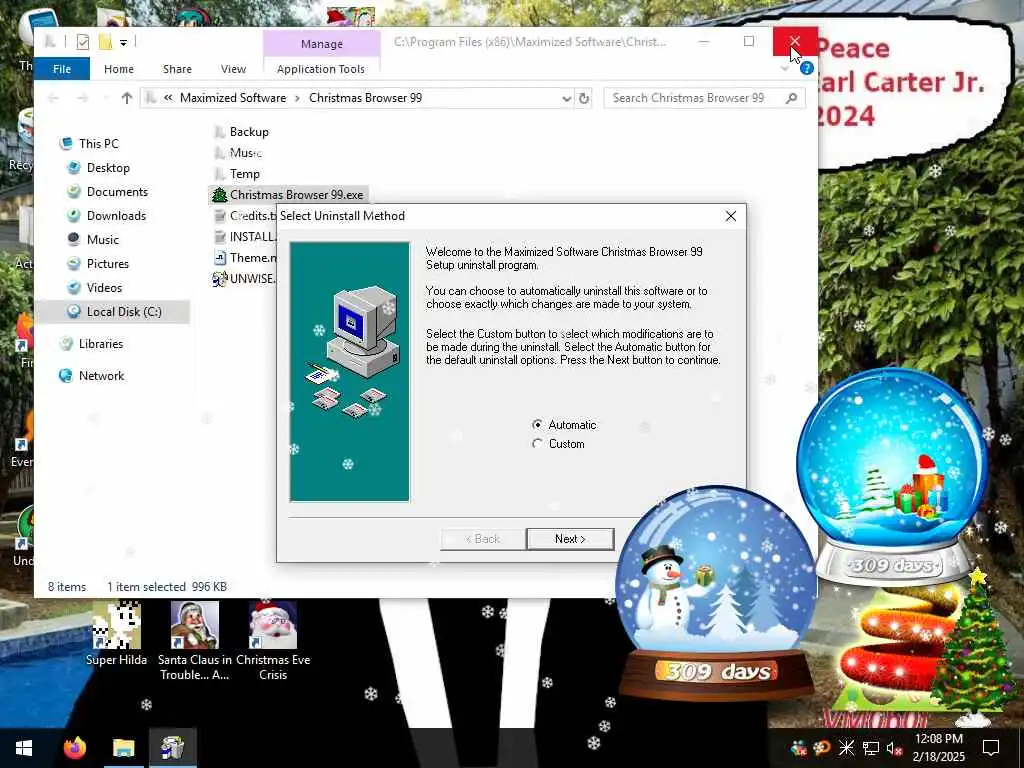Switch to Application Tools tab
This screenshot has height=768, width=1024.
point(321,69)
